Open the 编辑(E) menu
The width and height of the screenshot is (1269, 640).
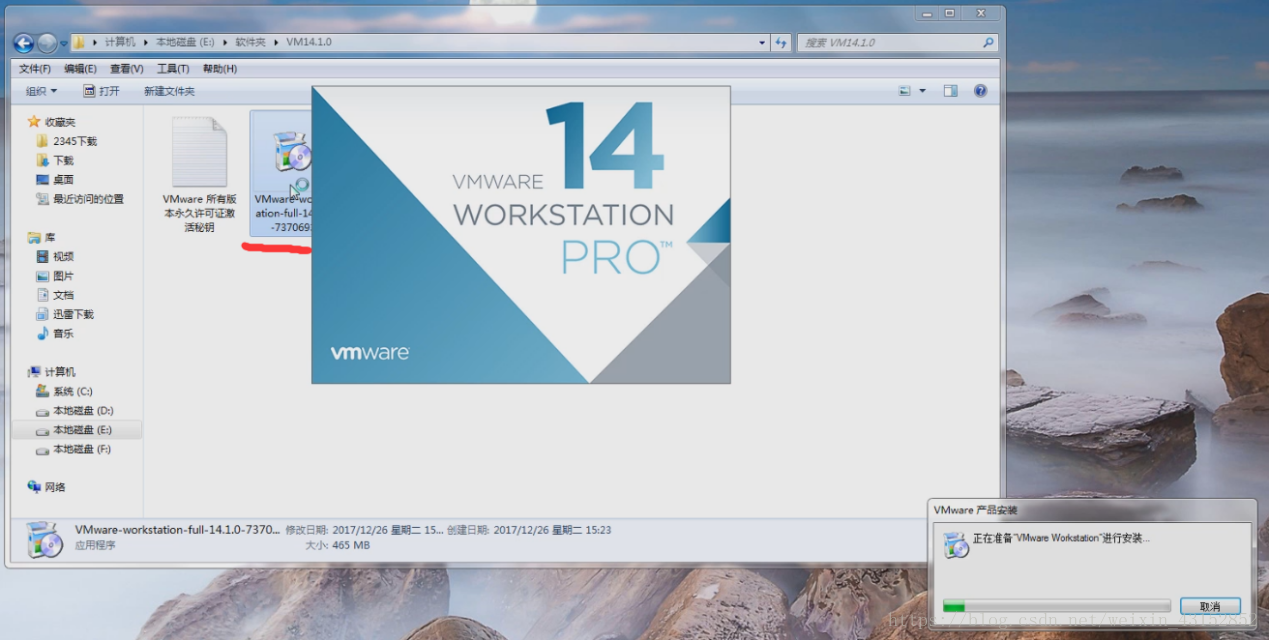click(80, 69)
